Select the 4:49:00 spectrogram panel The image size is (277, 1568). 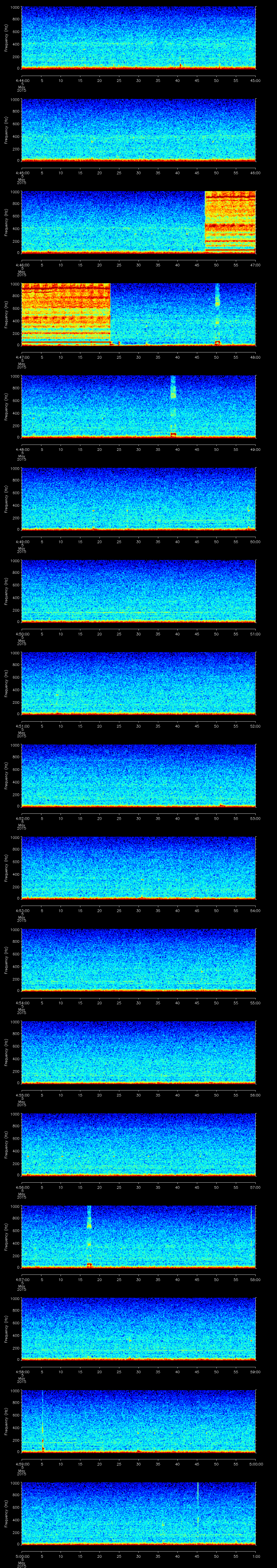point(138,498)
